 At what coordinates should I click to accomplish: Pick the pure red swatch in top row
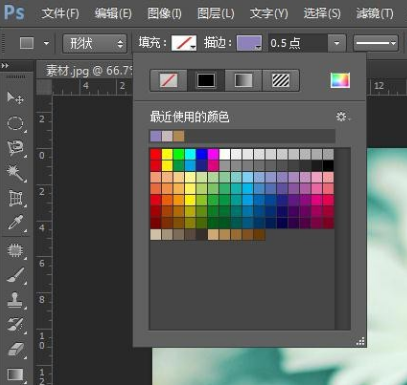click(156, 154)
